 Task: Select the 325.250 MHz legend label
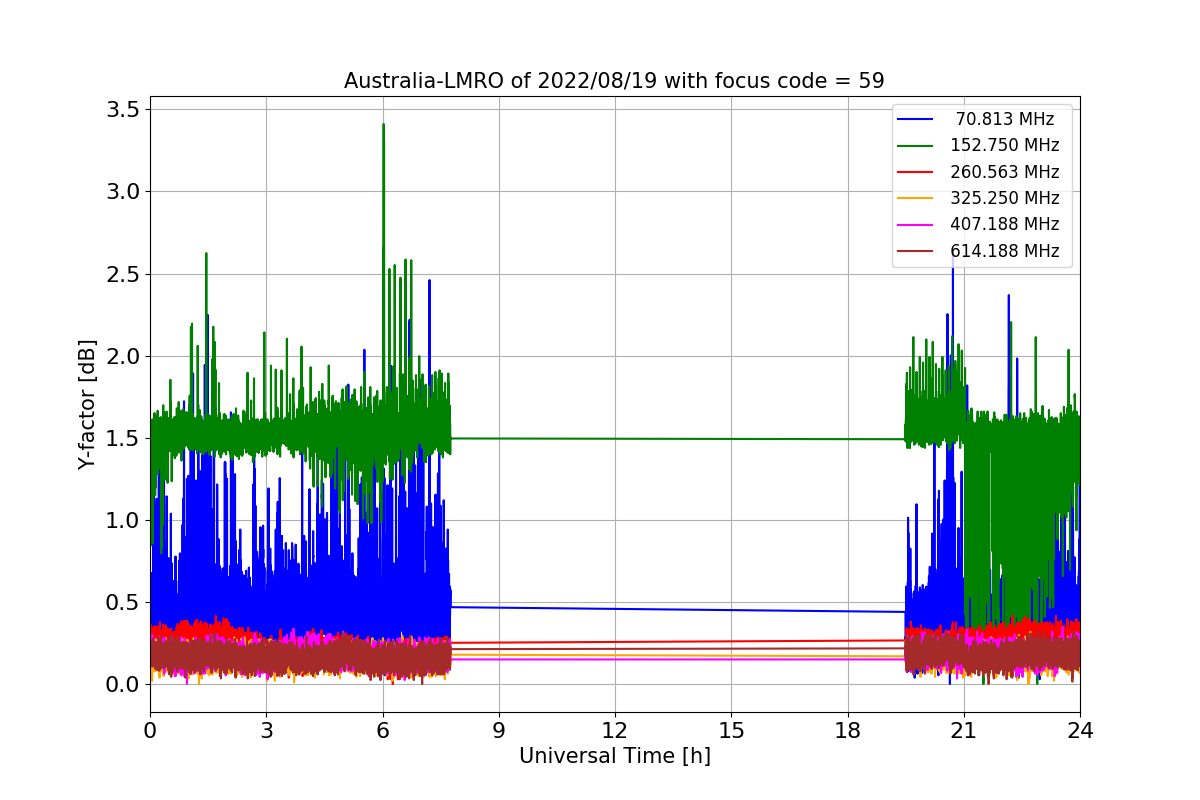[x=1004, y=198]
